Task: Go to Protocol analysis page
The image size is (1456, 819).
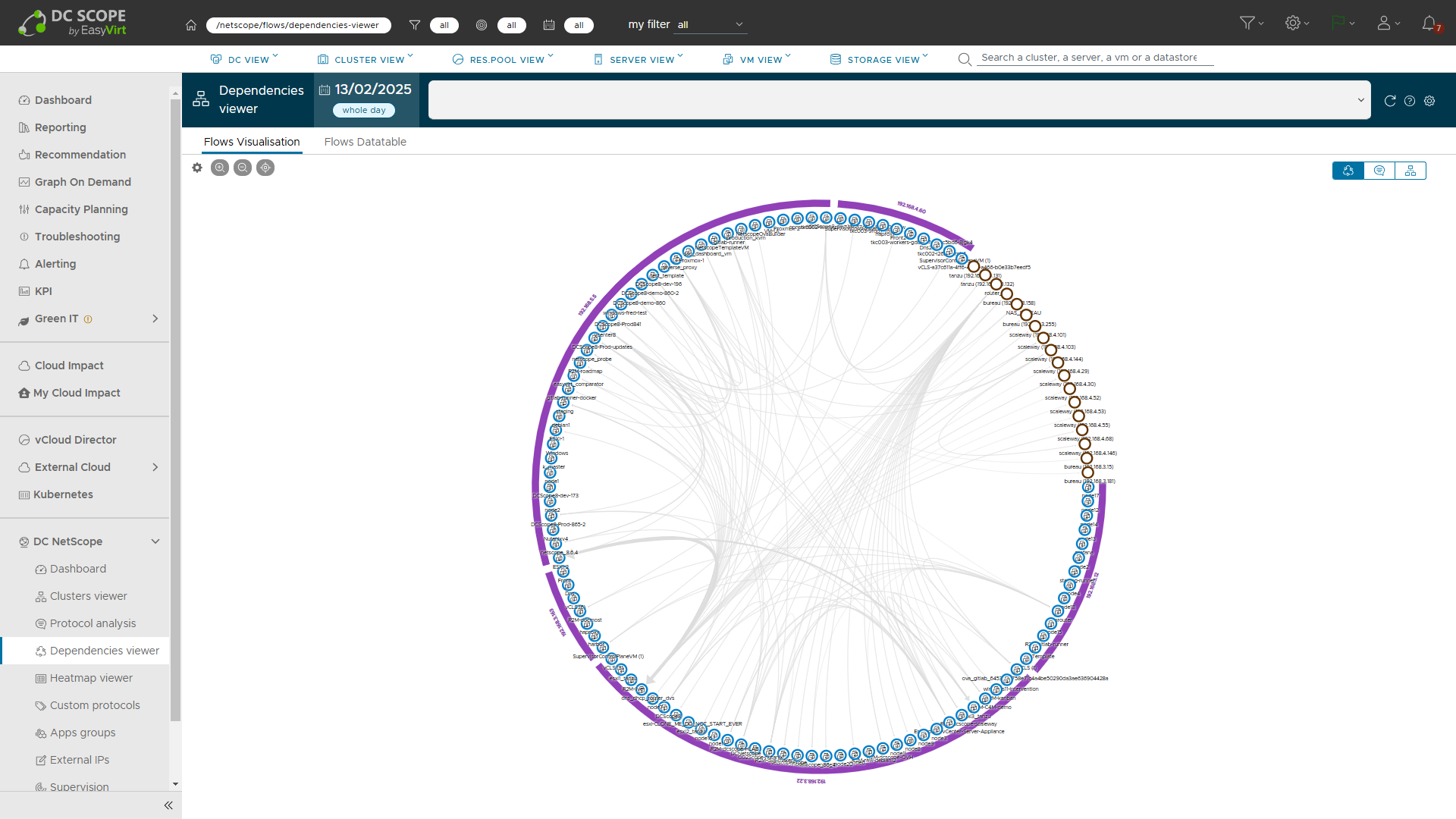Action: pyautogui.click(x=93, y=623)
